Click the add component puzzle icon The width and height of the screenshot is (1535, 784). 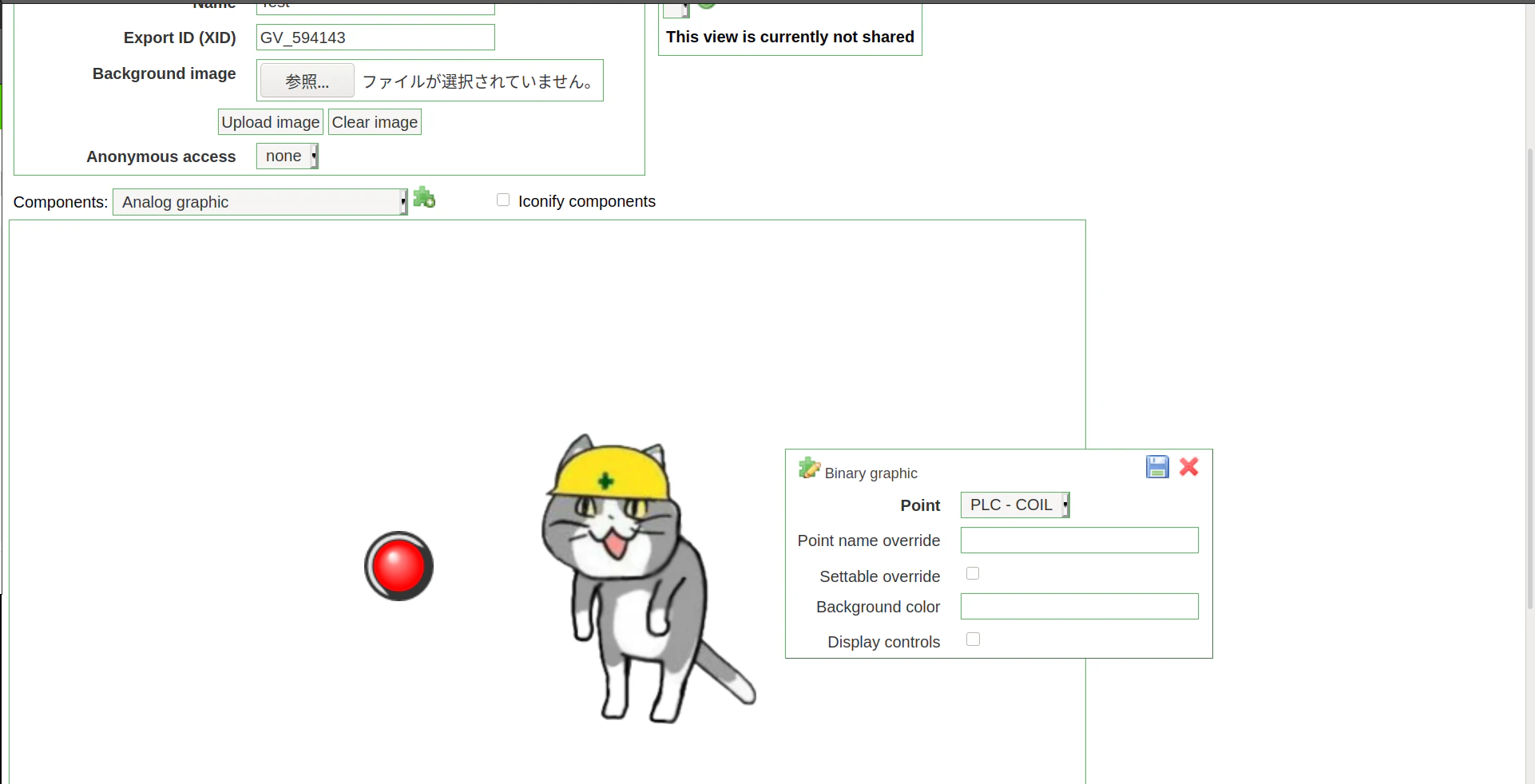click(x=424, y=198)
